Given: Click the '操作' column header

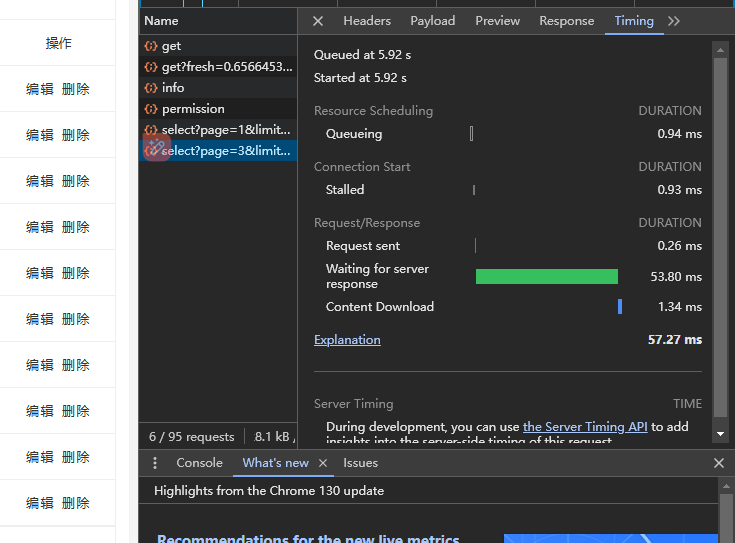Looking at the screenshot, I should [58, 43].
